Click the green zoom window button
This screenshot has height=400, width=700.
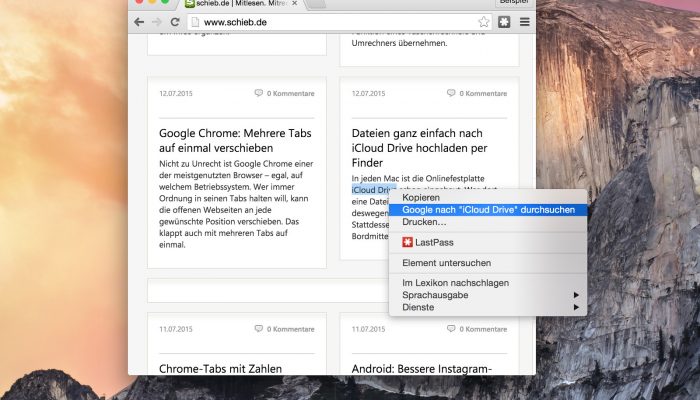pos(165,1)
